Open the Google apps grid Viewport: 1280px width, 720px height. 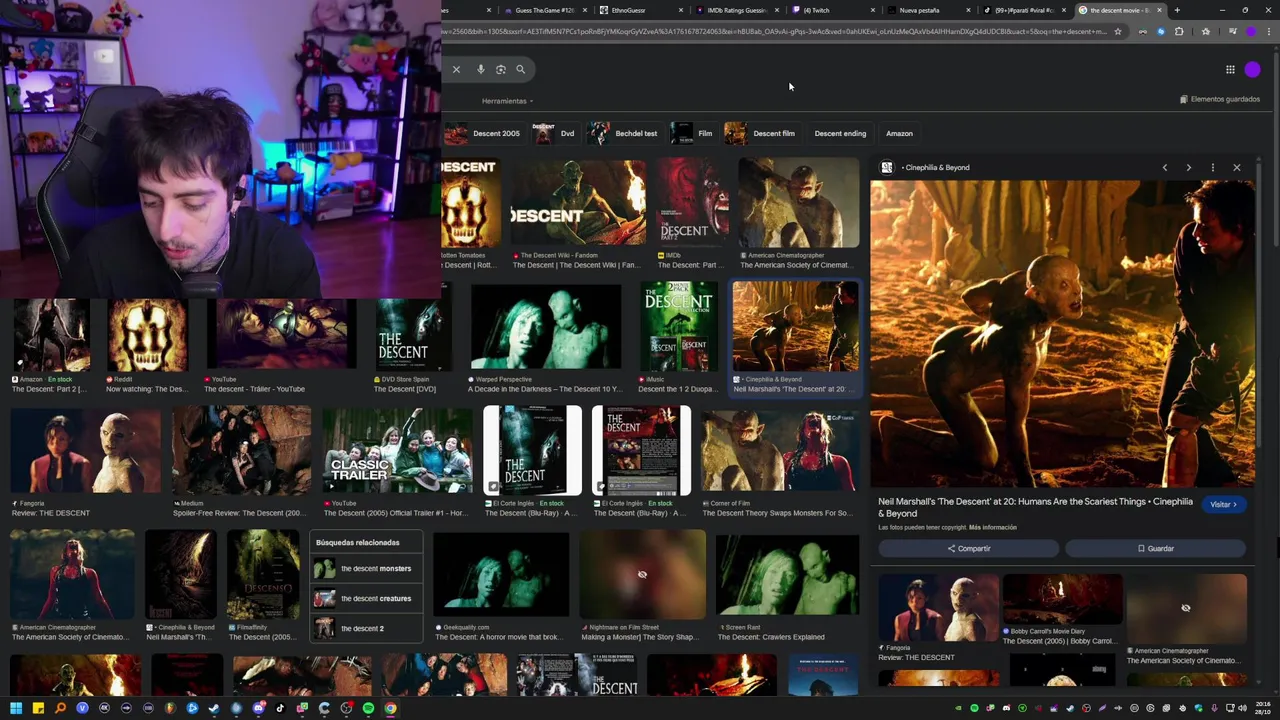1230,69
